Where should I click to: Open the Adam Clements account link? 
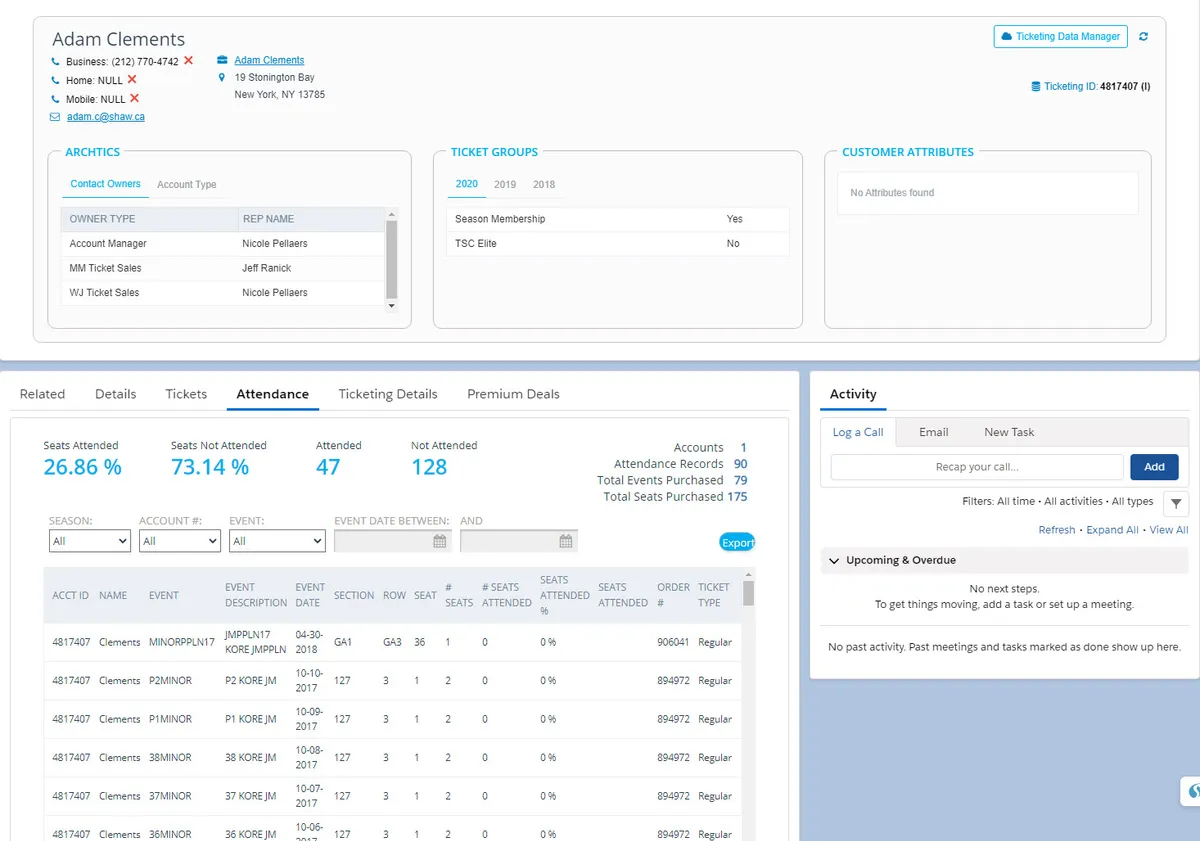pos(269,61)
